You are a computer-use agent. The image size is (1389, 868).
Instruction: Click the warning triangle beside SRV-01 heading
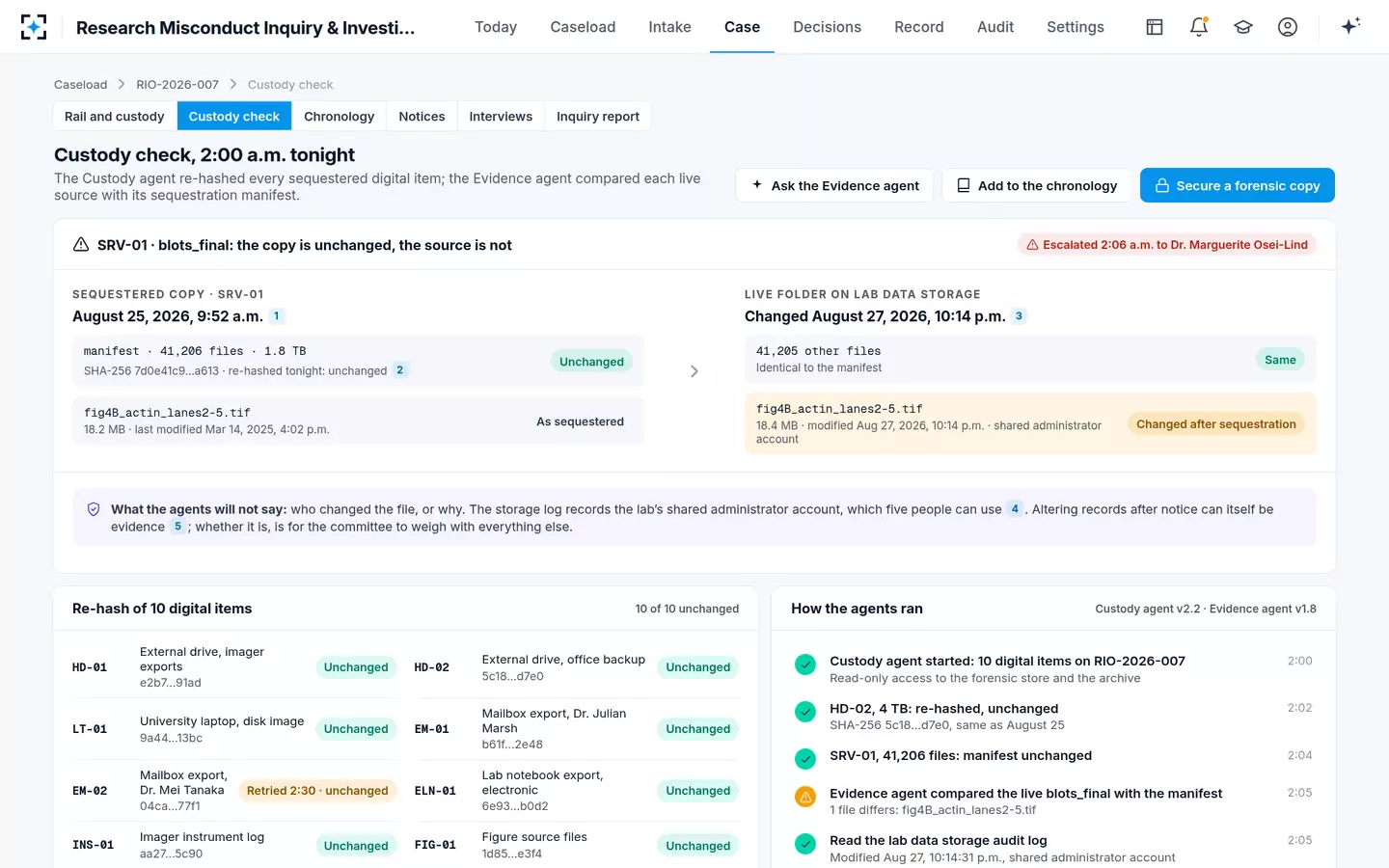pos(81,245)
